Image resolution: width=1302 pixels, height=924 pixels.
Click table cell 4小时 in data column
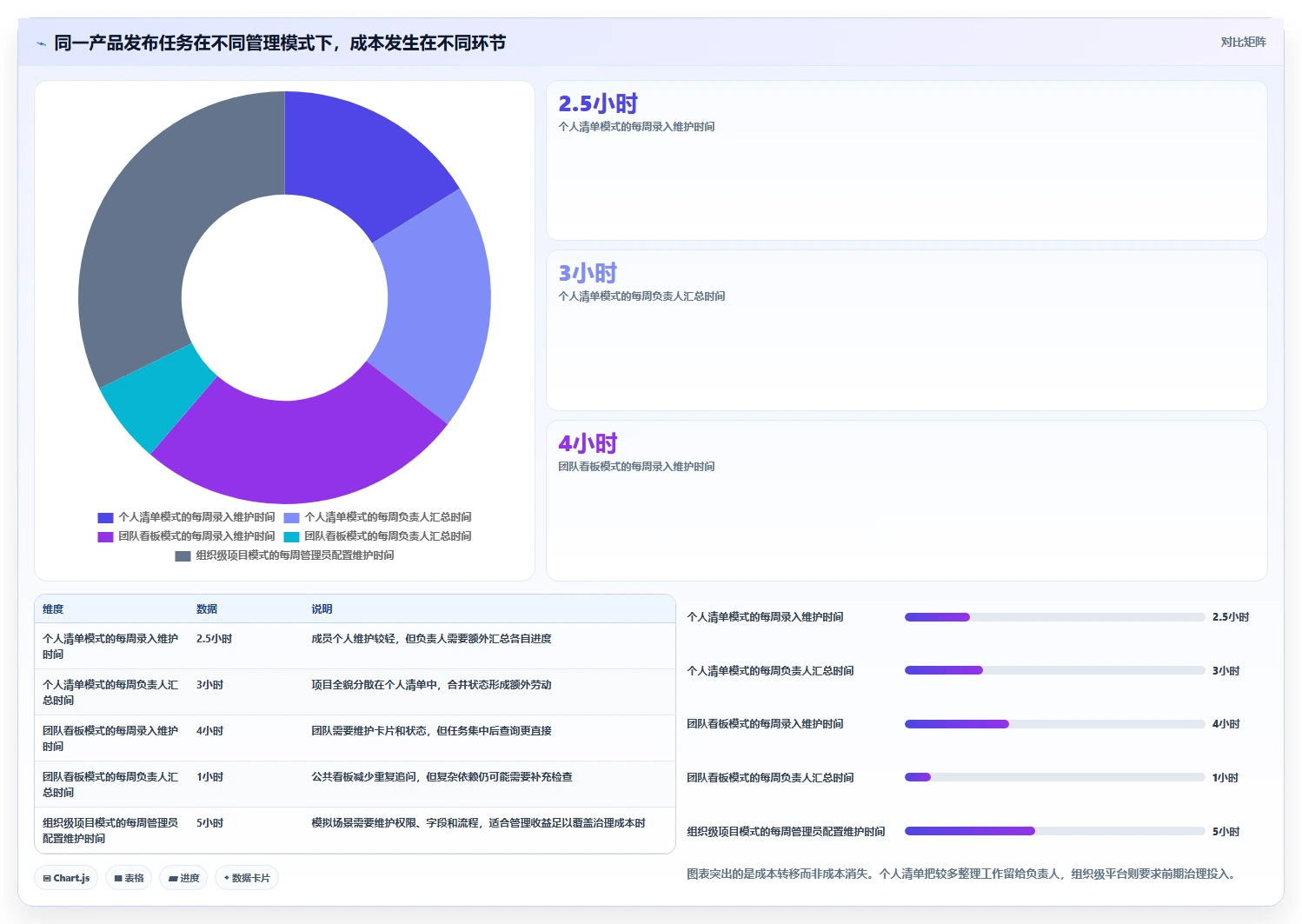[209, 731]
